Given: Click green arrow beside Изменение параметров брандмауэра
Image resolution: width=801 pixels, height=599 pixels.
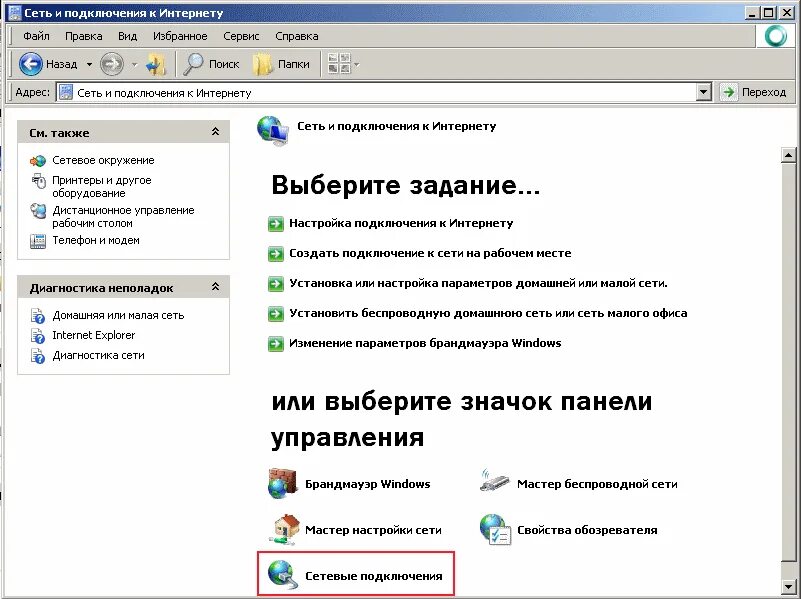Looking at the screenshot, I should point(276,344).
